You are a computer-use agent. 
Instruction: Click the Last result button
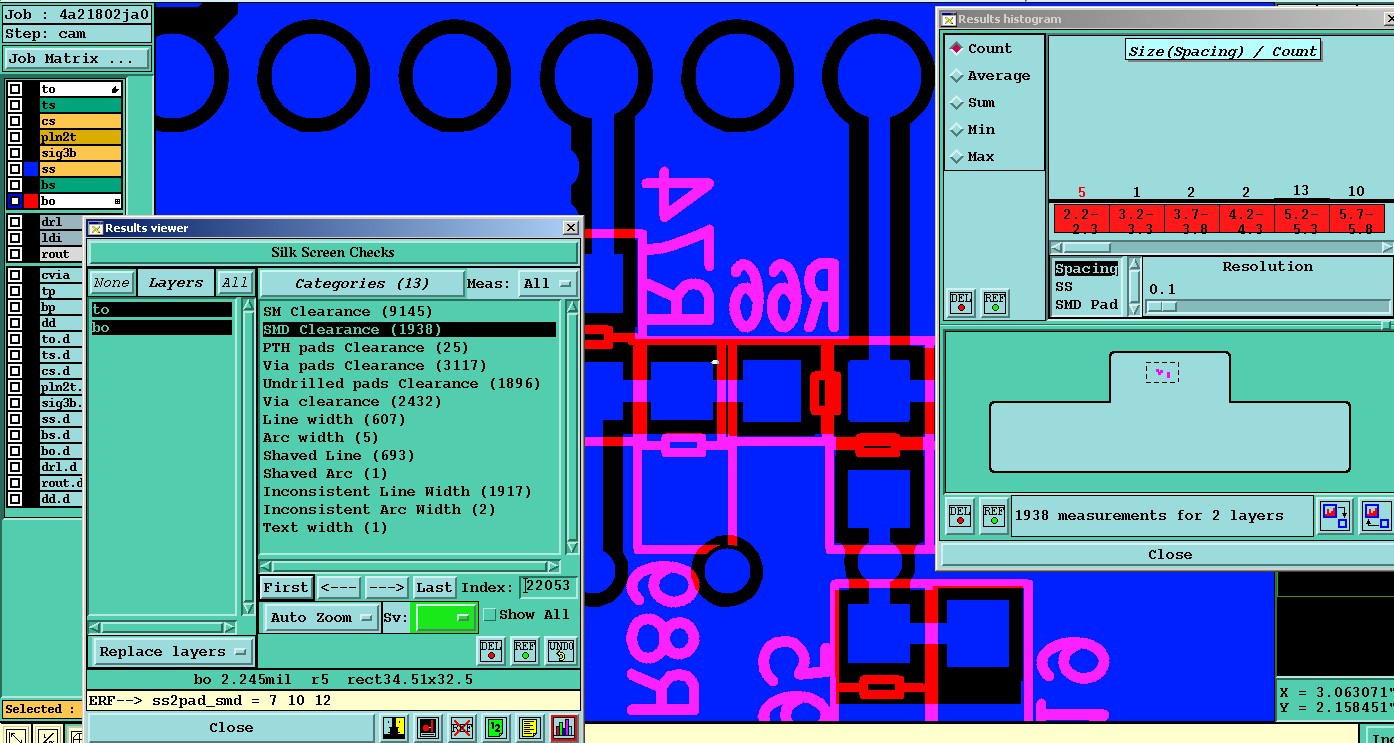coord(434,587)
